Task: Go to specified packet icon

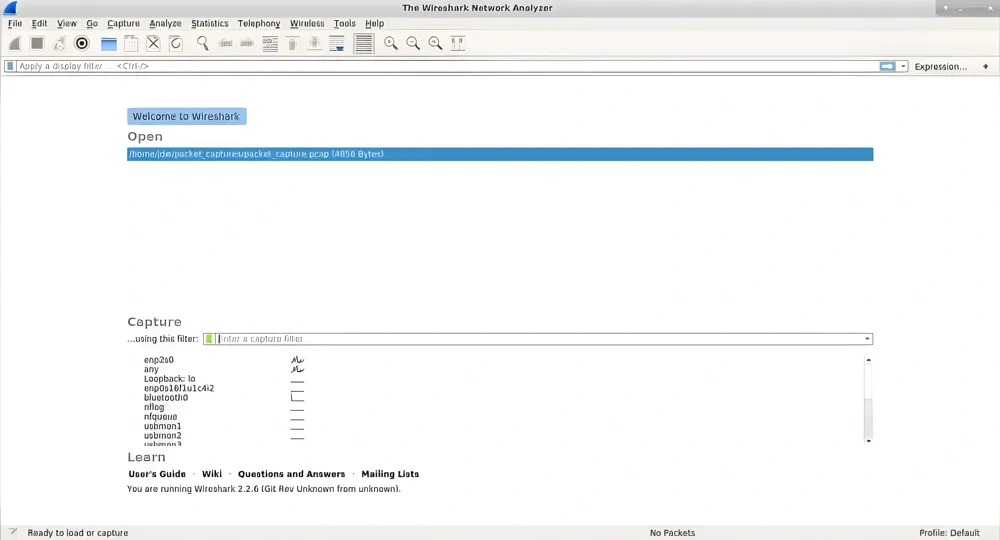Action: point(270,43)
